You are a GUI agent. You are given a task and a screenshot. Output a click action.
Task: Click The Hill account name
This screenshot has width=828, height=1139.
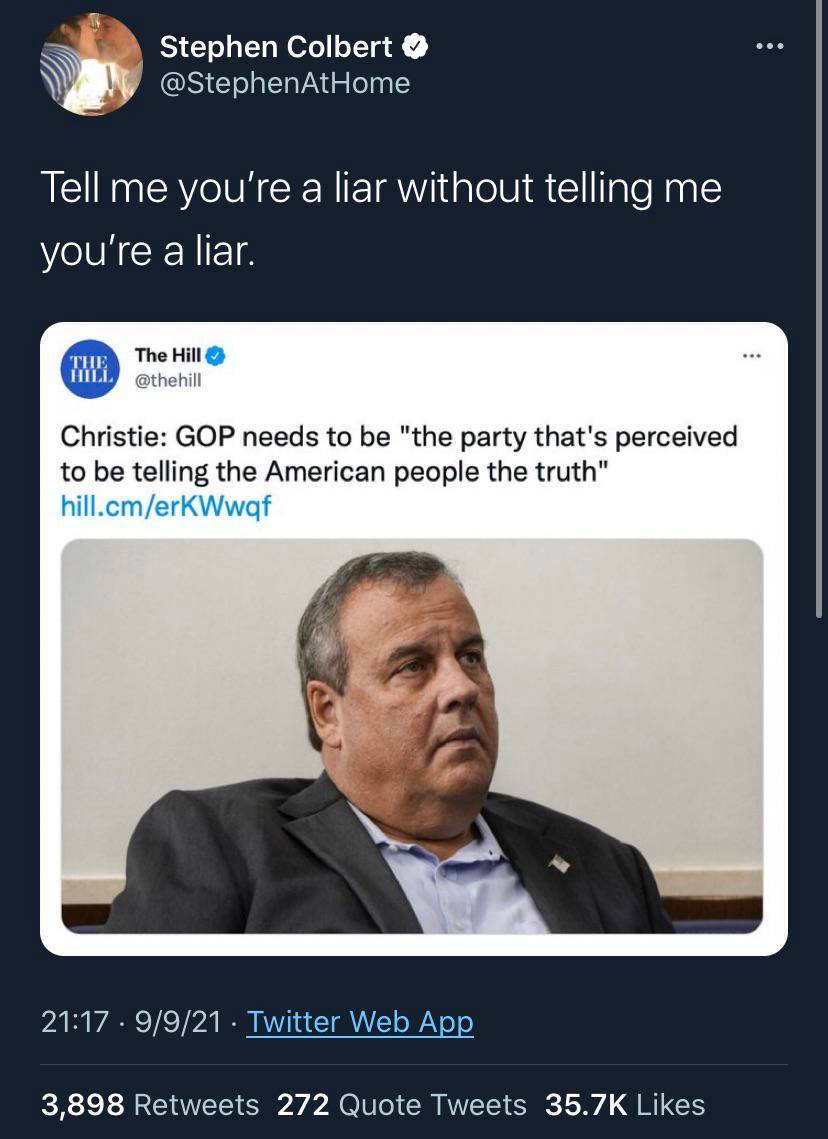[167, 355]
